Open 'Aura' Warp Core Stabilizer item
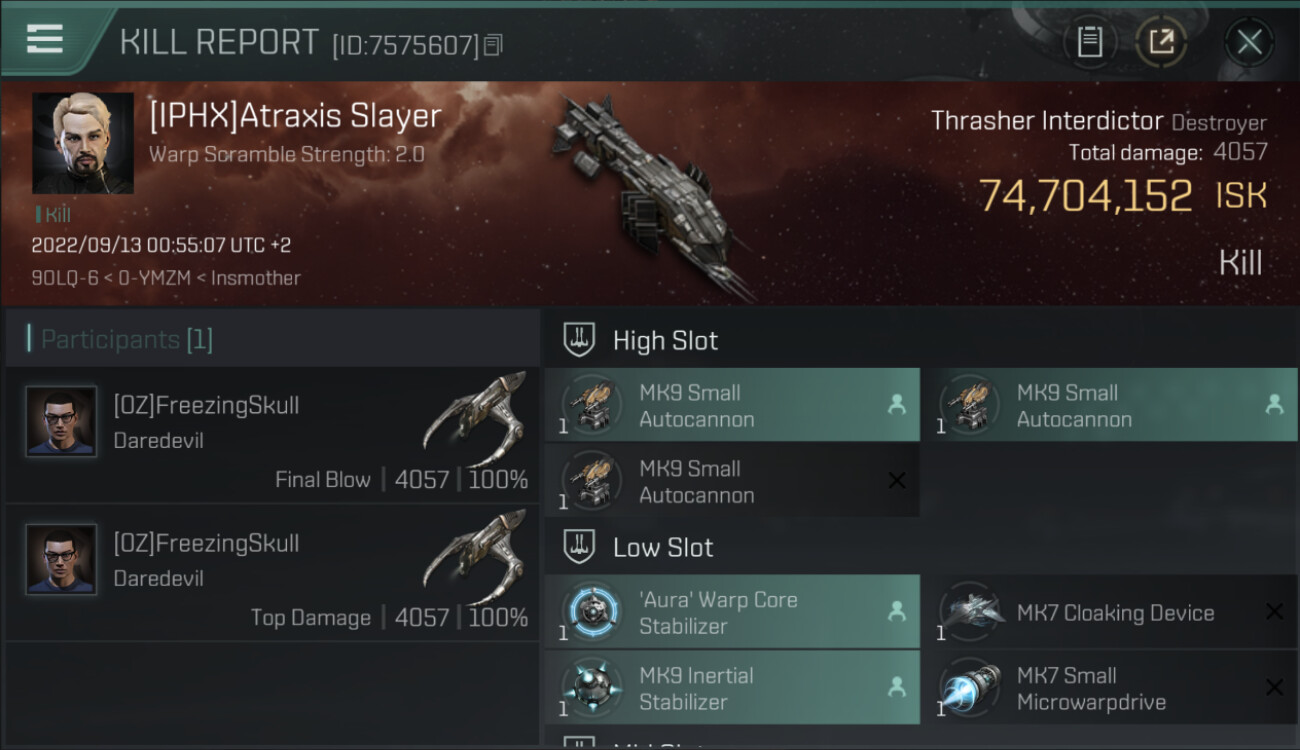The image size is (1300, 750). [x=732, y=612]
